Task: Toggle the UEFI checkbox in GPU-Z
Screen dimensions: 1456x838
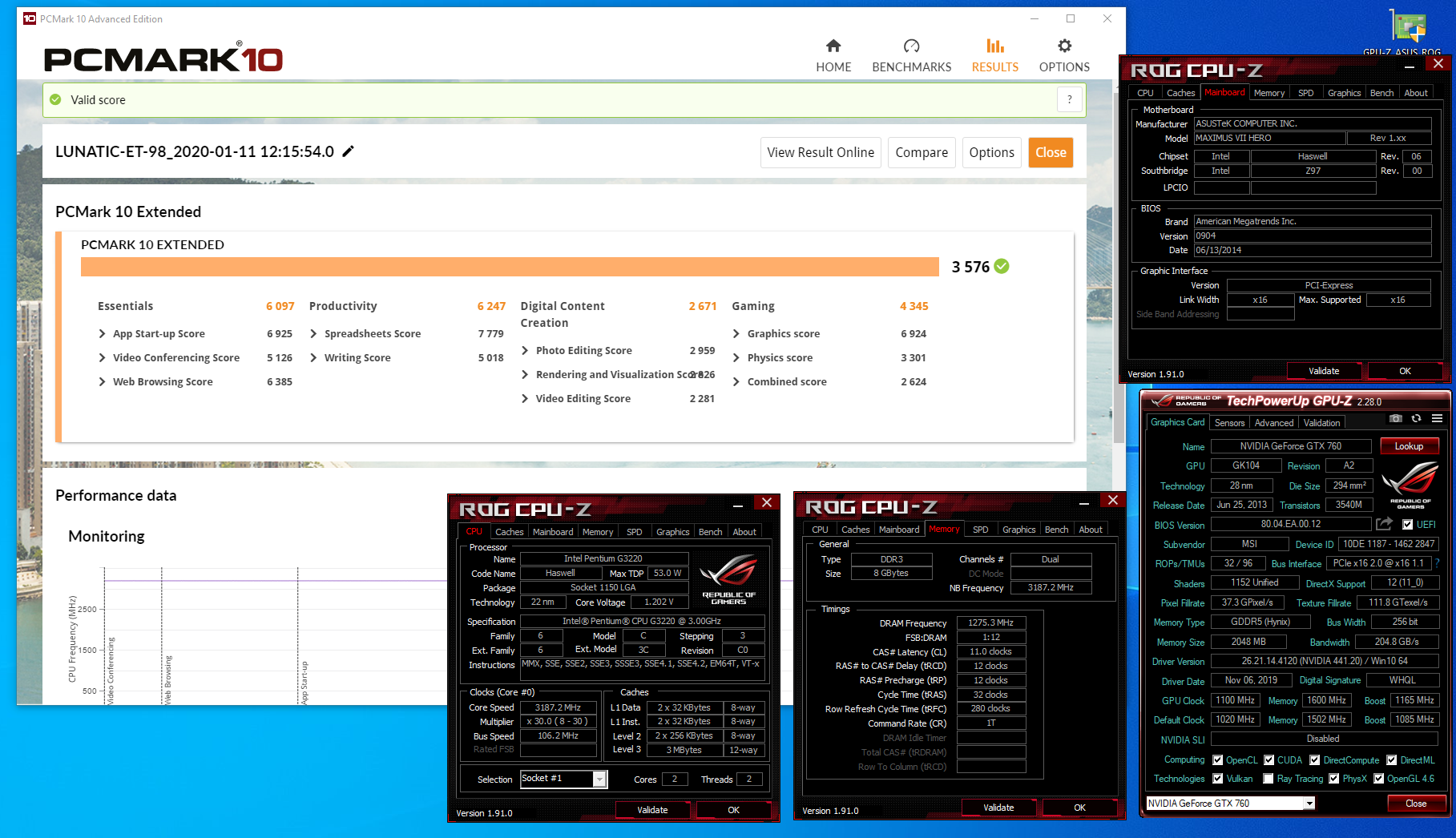Action: click(x=1408, y=525)
